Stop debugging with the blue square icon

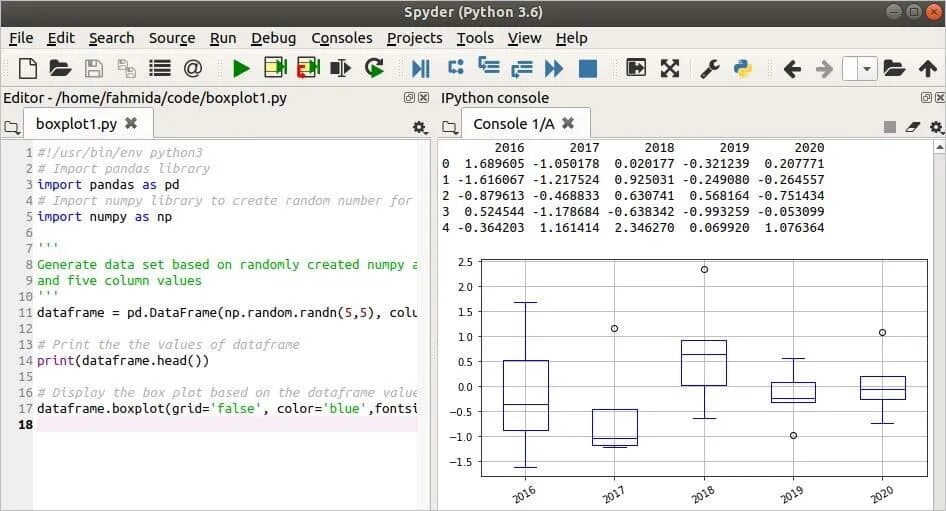click(x=588, y=68)
